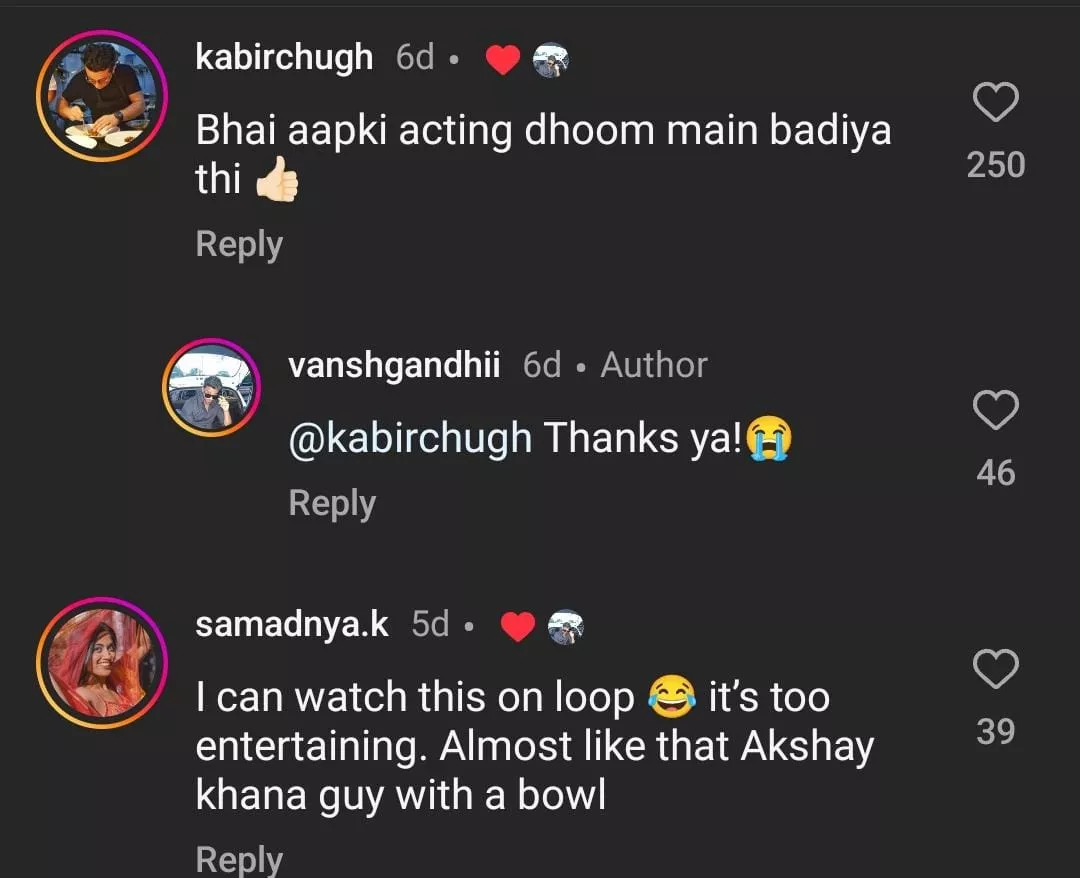
Task: View the 39 likes count on samadnya.k's comment
Action: [x=995, y=731]
